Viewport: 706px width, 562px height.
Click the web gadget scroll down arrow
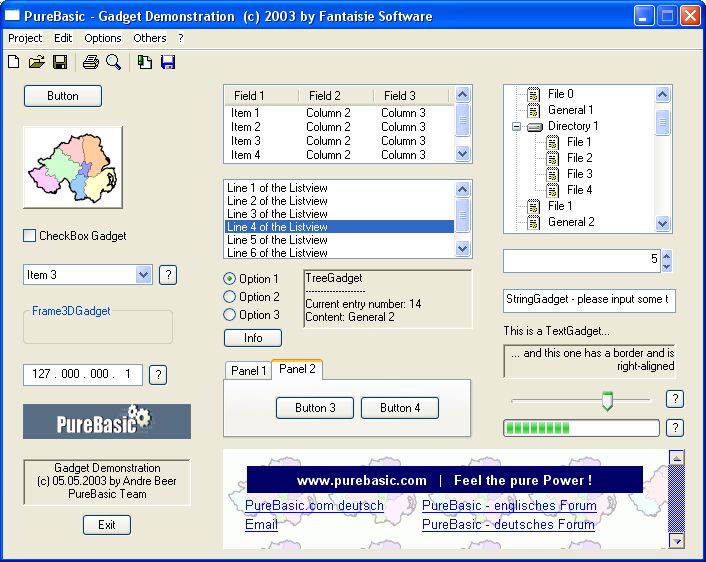click(677, 540)
